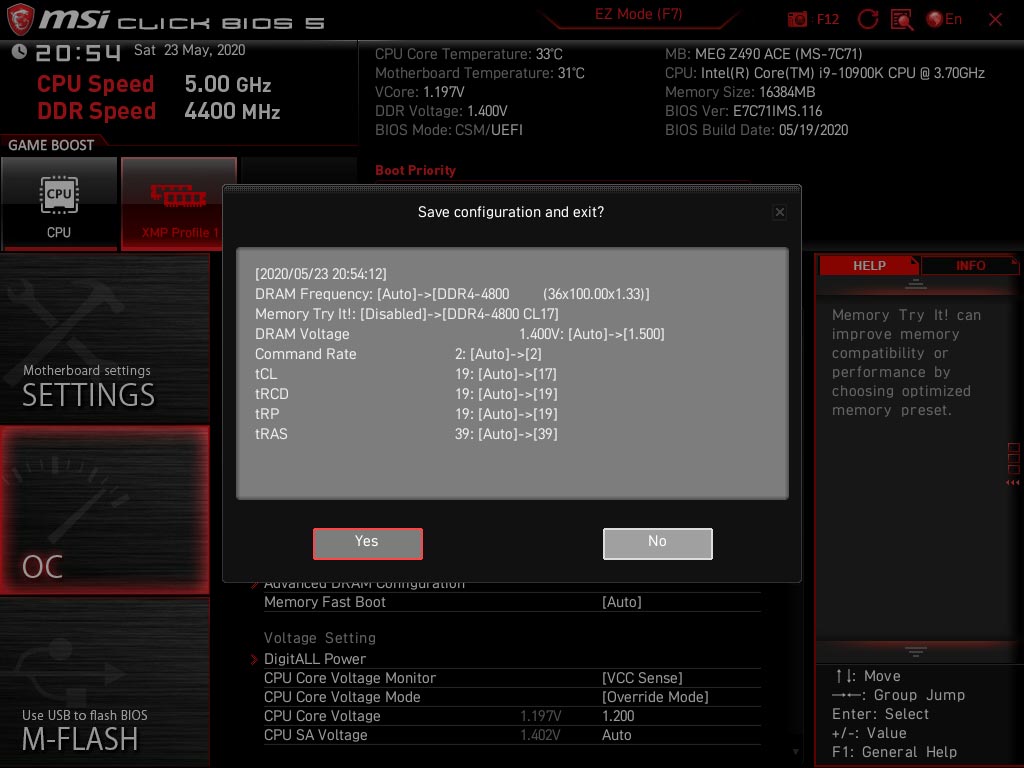The image size is (1024, 768).
Task: Click the tRAS 39: [Auto]->[39] line
Action: click(x=406, y=434)
